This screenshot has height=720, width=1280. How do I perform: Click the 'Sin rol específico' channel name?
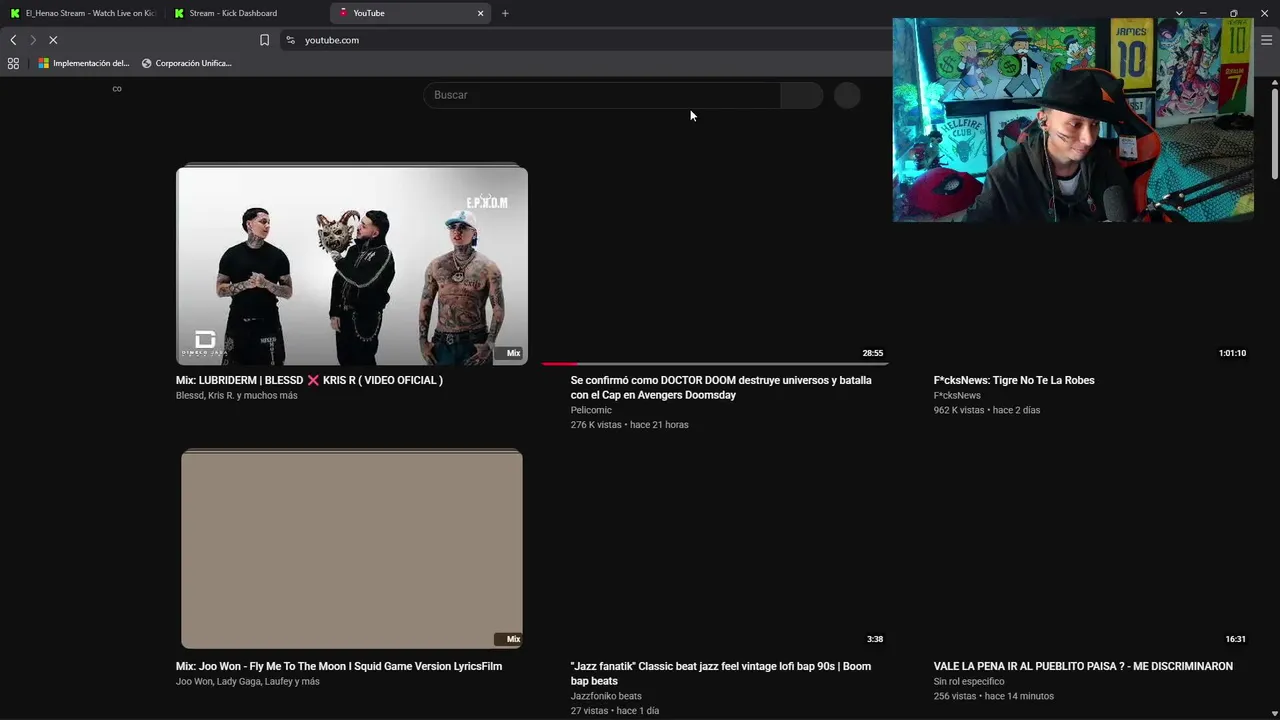969,681
